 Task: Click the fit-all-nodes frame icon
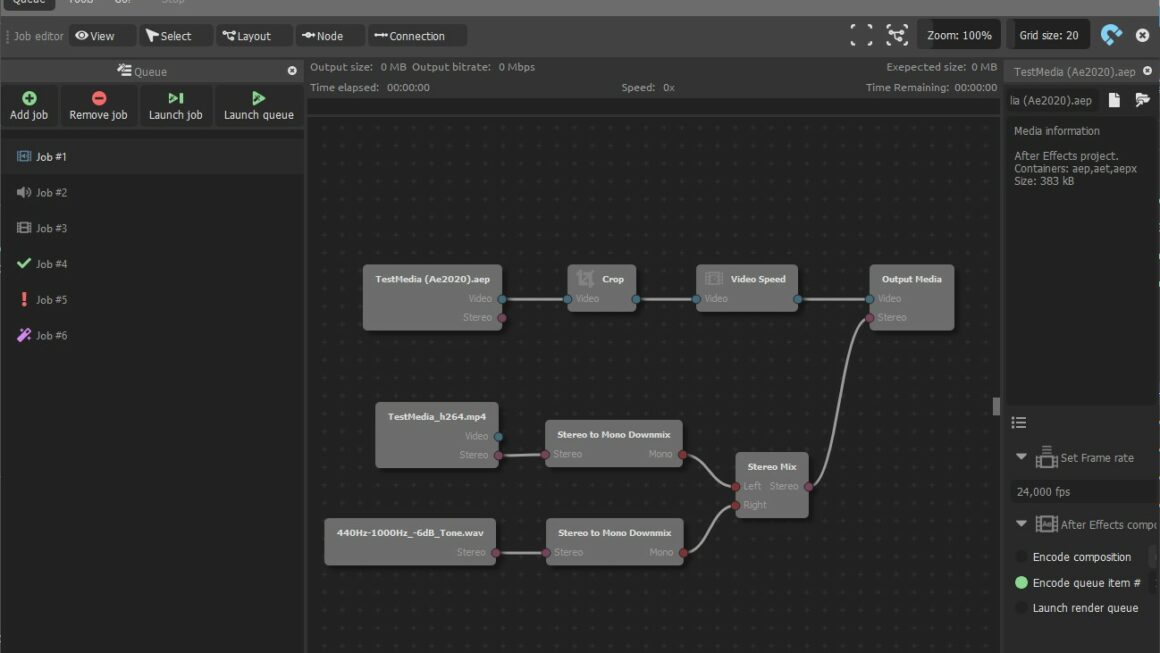point(861,35)
